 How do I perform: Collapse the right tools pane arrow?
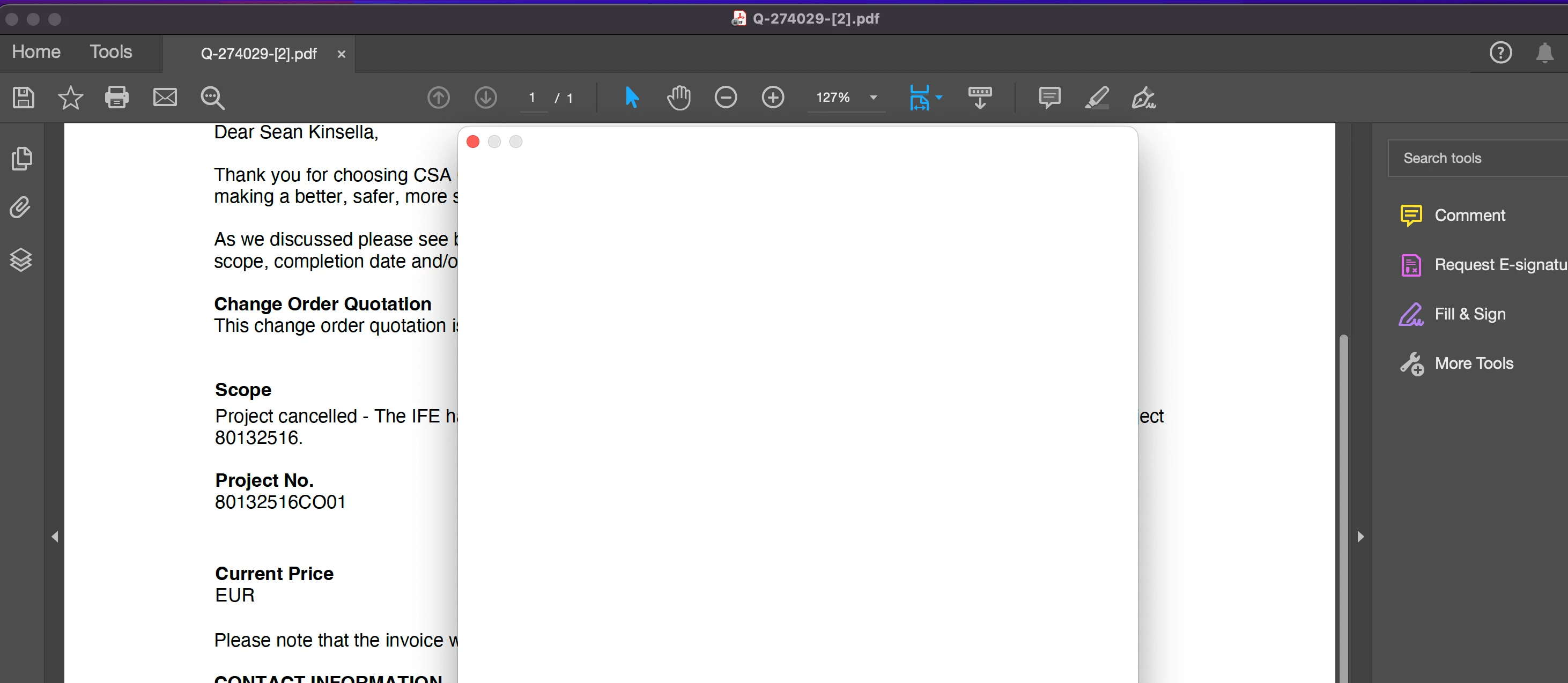1360,536
